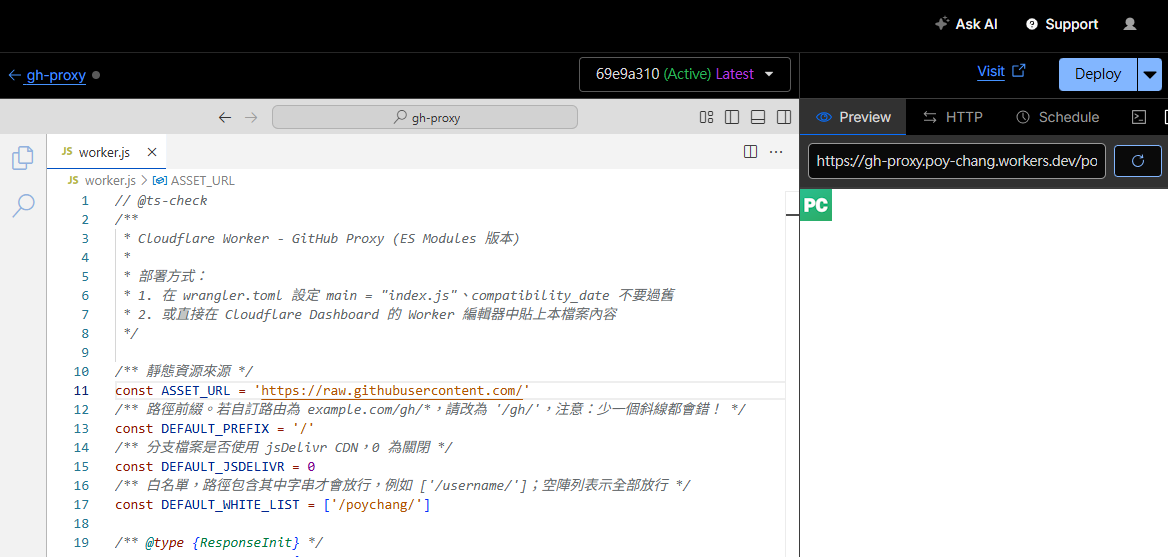Image resolution: width=1168 pixels, height=557 pixels.
Task: Open Customize Layout icon
Action: tap(707, 117)
